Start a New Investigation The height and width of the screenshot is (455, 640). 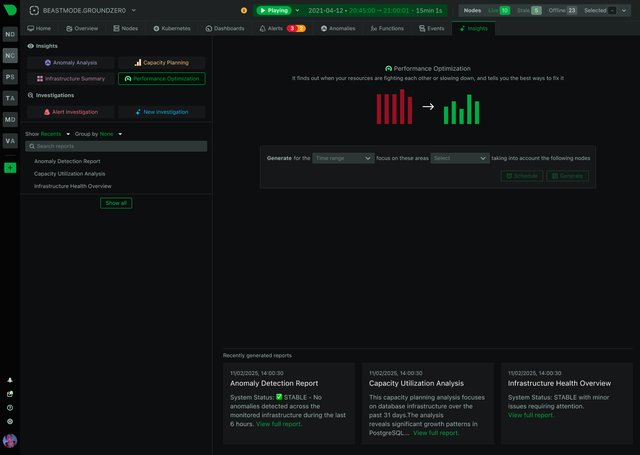tap(162, 112)
